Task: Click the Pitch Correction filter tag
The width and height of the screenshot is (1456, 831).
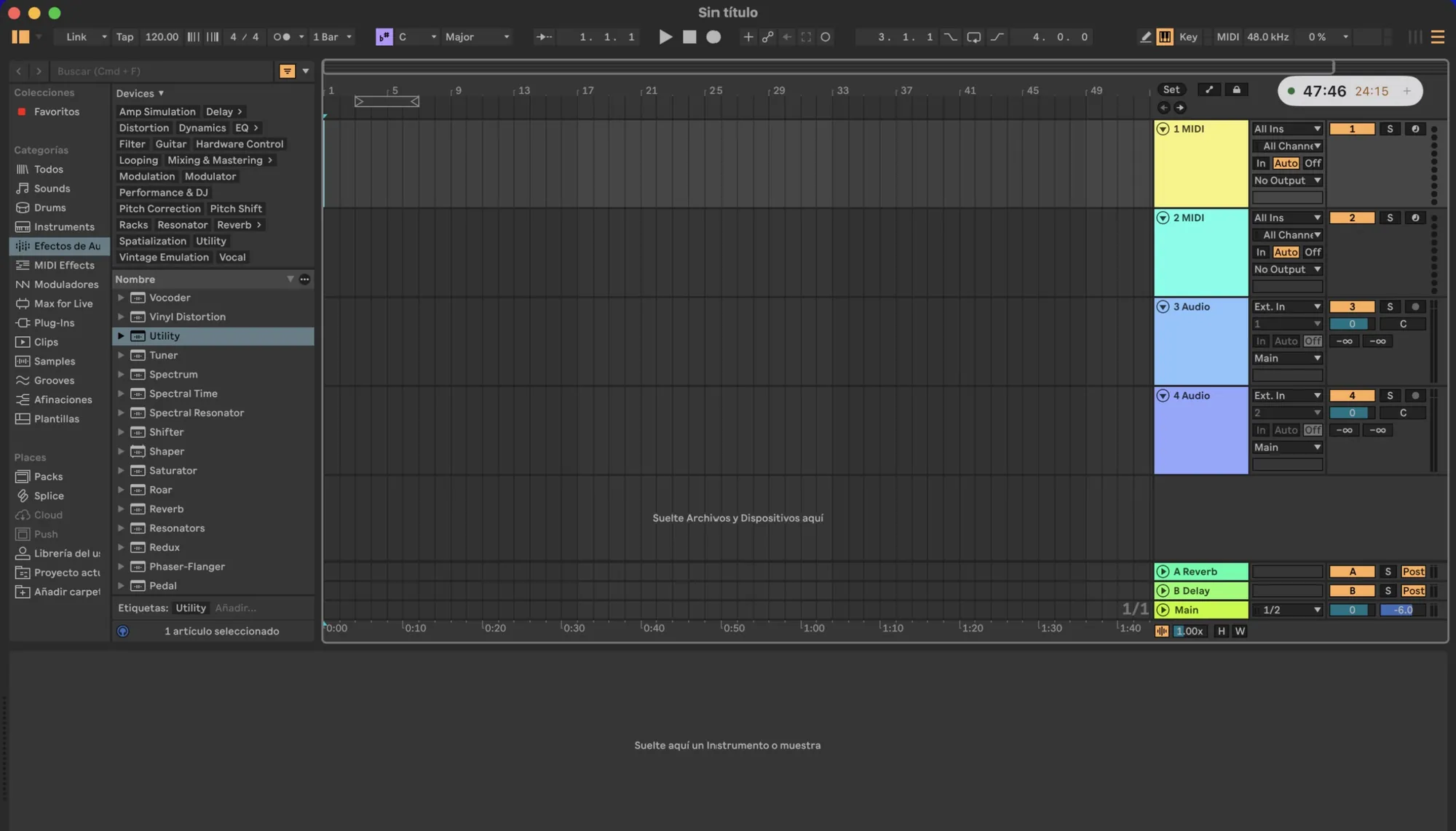Action: (159, 209)
